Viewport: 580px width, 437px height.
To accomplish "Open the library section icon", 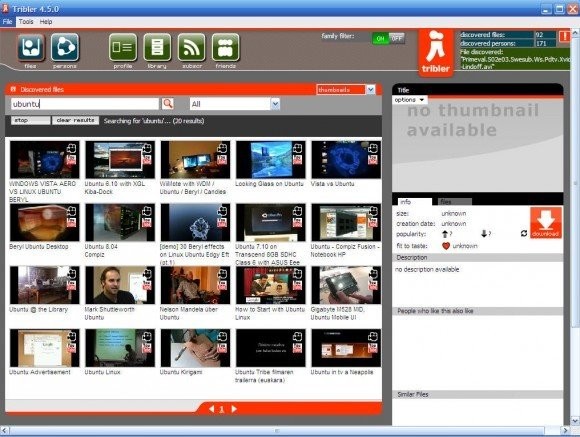I will tap(157, 47).
